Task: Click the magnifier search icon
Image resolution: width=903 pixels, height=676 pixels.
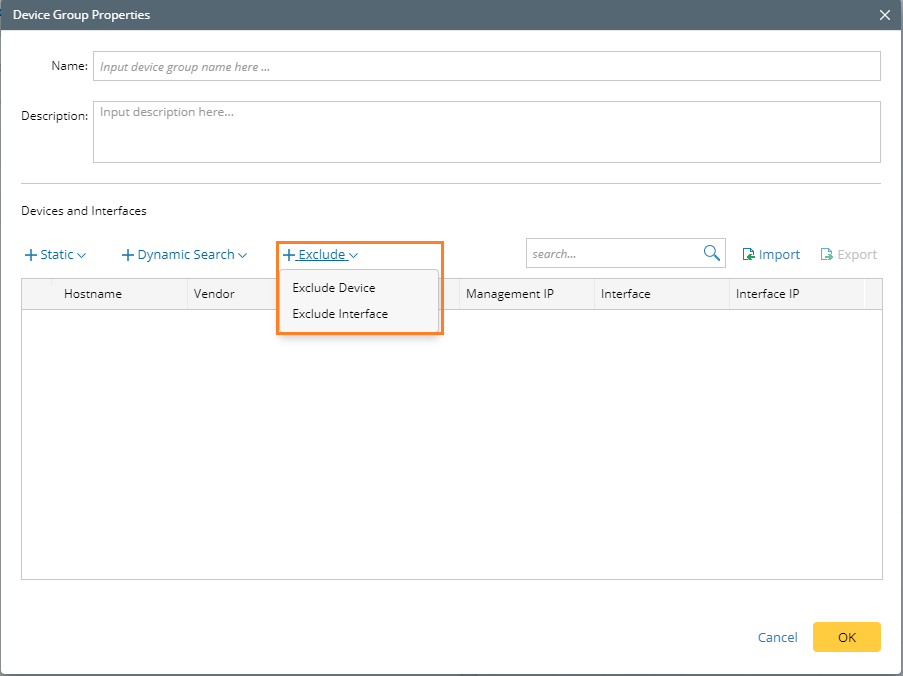Action: coord(711,254)
